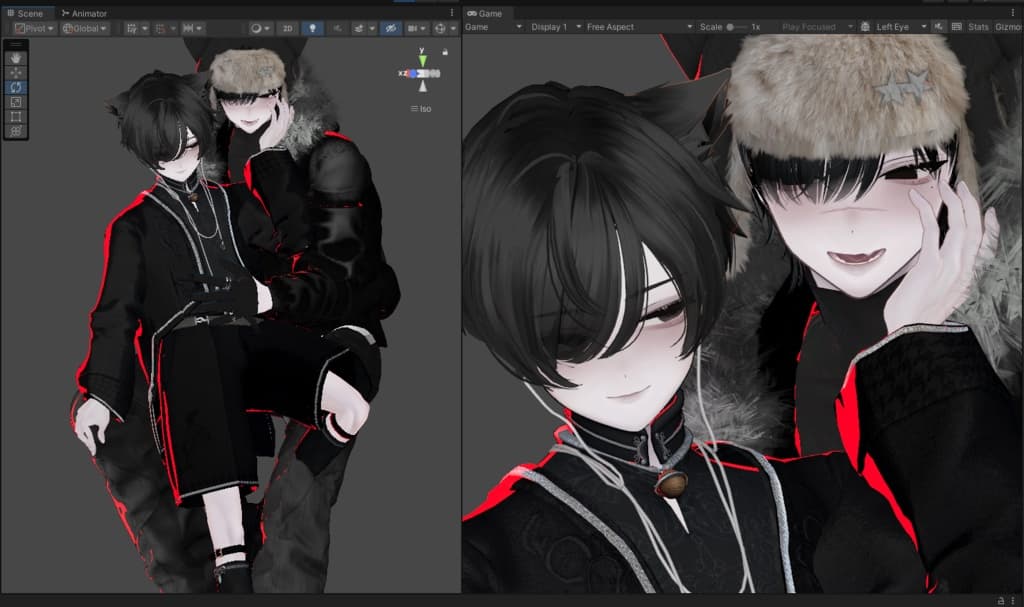Click the frame debugger bug icon
This screenshot has width=1024, height=607.
pyautogui.click(x=865, y=27)
